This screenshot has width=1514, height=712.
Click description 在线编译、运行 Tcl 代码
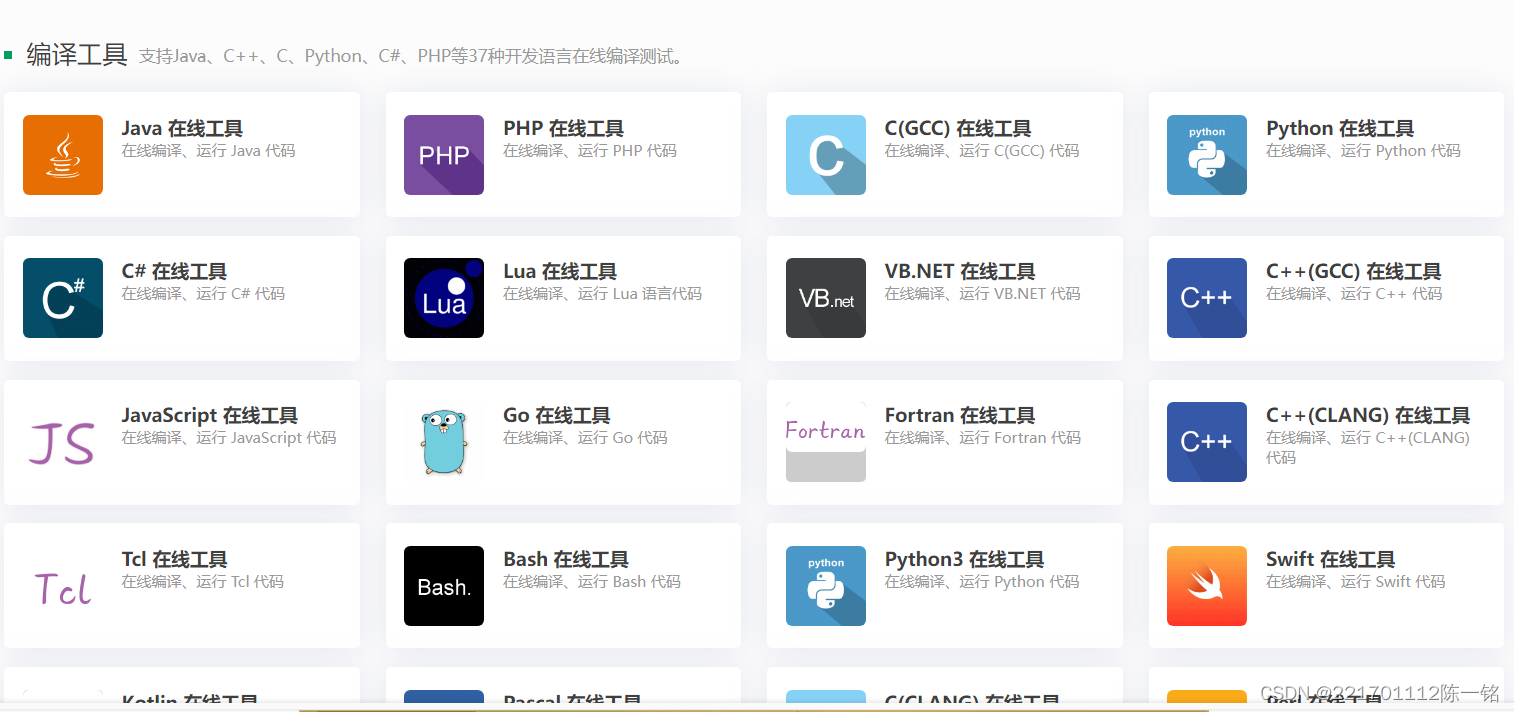pos(203,582)
